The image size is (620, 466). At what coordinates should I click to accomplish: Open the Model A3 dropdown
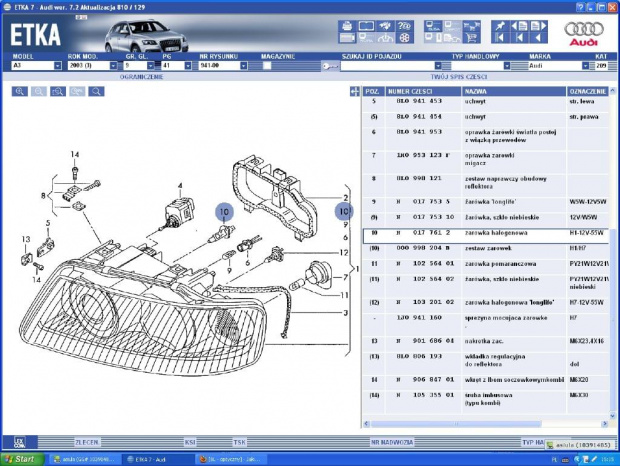pos(58,66)
